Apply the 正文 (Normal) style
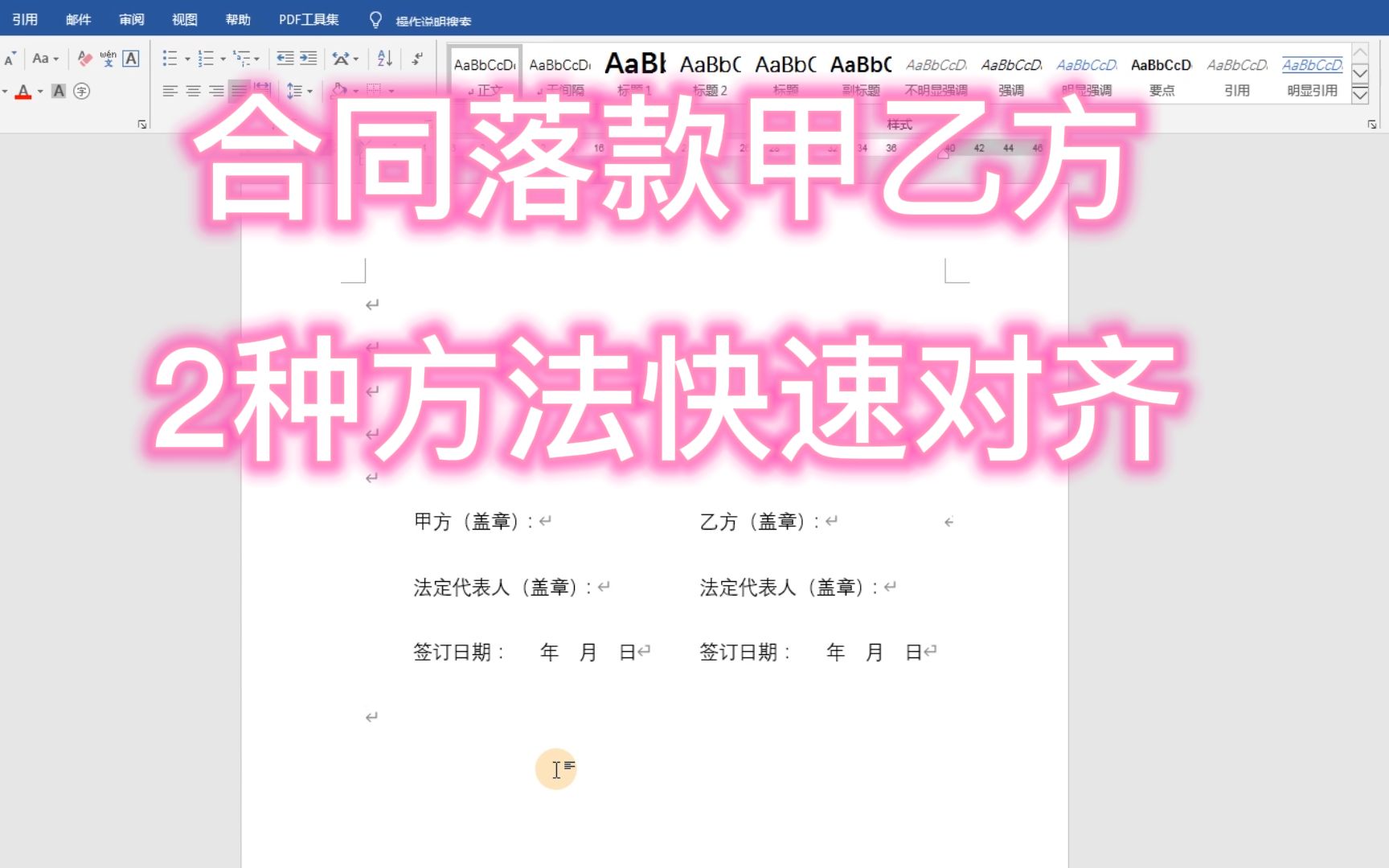Image resolution: width=1389 pixels, height=868 pixels. 485,74
